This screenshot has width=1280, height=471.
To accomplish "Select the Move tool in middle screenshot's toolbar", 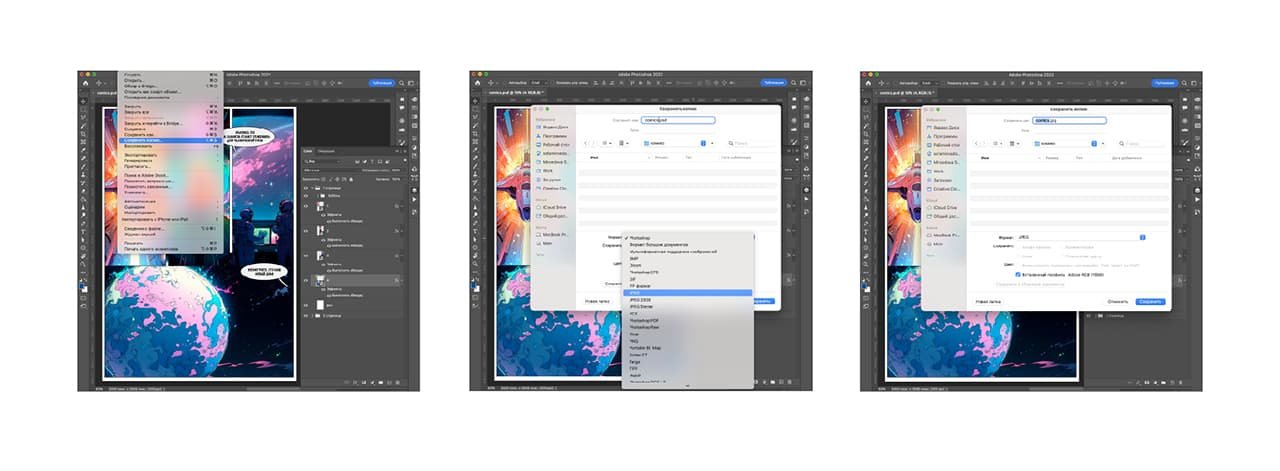I will [x=476, y=102].
